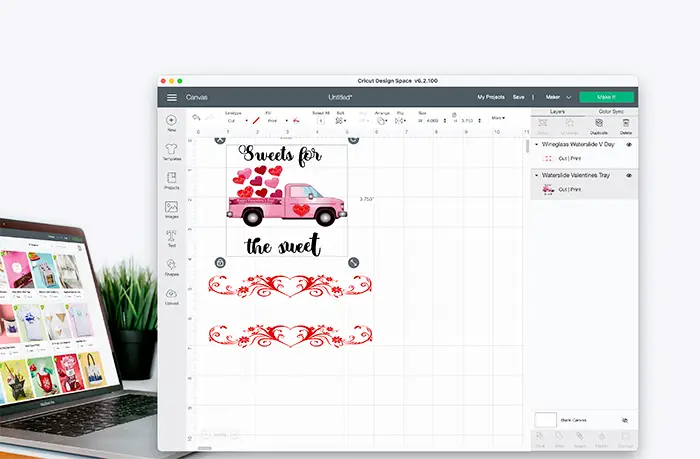The image size is (700, 459).
Task: Toggle Blank Canvas visibility
Action: click(x=625, y=420)
